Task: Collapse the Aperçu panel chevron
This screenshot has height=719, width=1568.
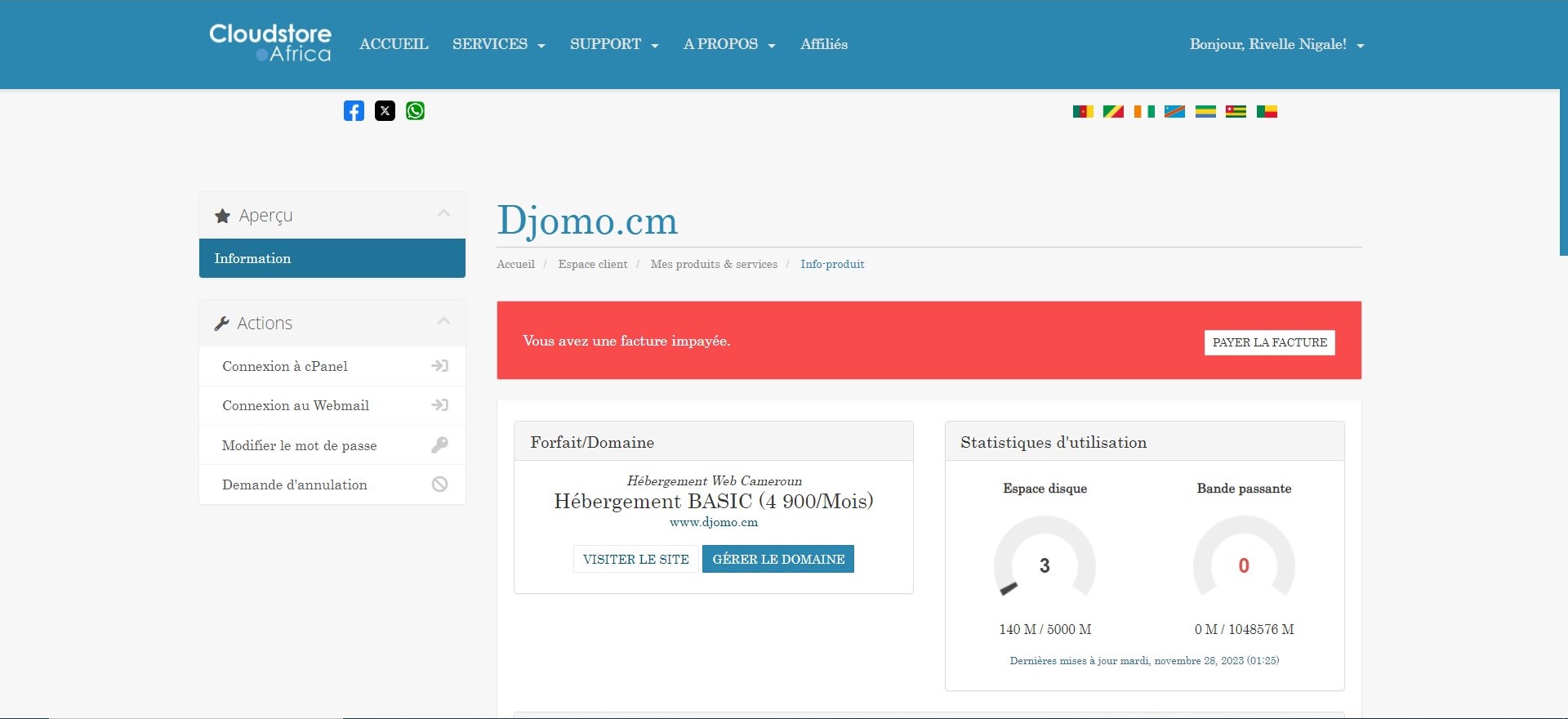Action: tap(443, 214)
